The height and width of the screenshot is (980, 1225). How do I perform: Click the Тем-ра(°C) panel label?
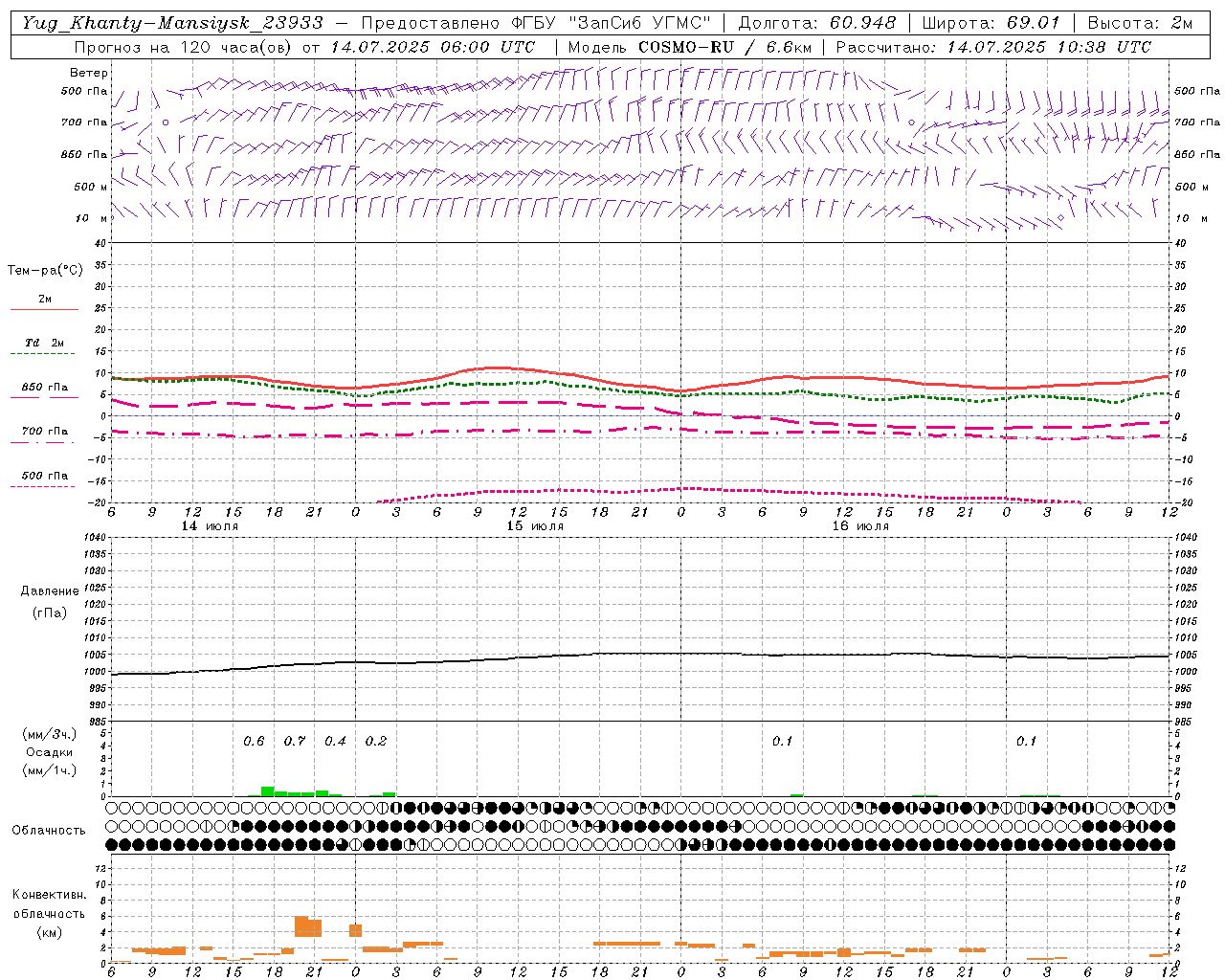point(45,271)
